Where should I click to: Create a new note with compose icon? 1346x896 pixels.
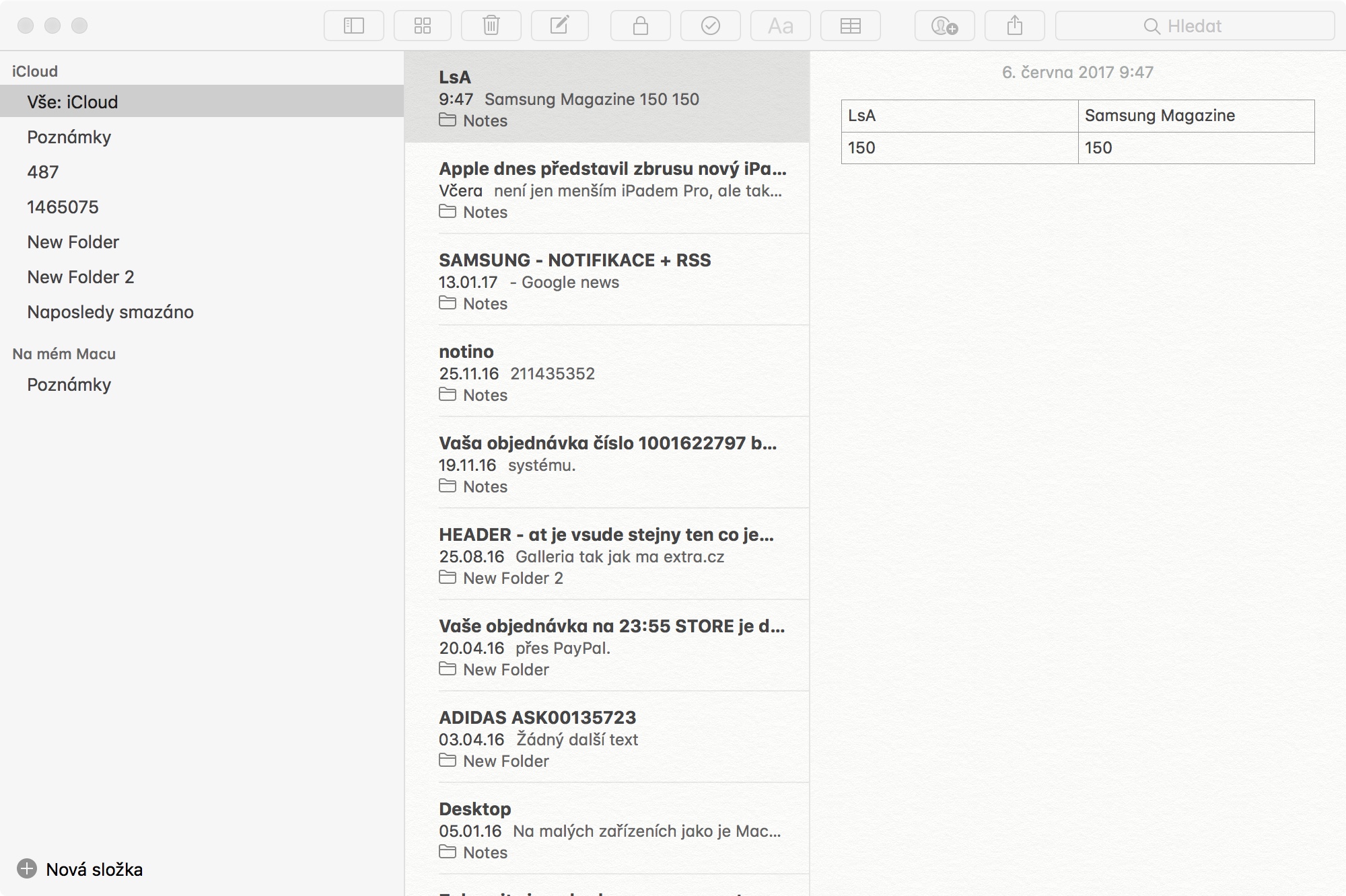coord(560,26)
